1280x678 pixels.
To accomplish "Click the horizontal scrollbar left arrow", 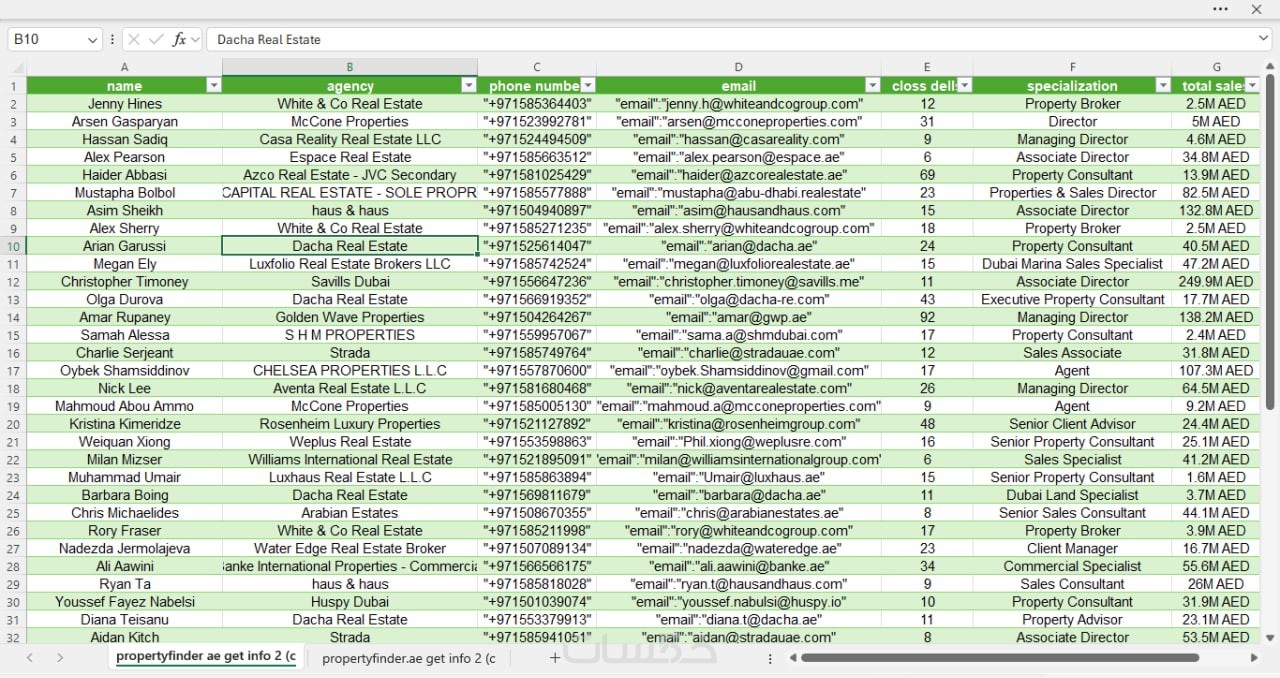I will (793, 658).
